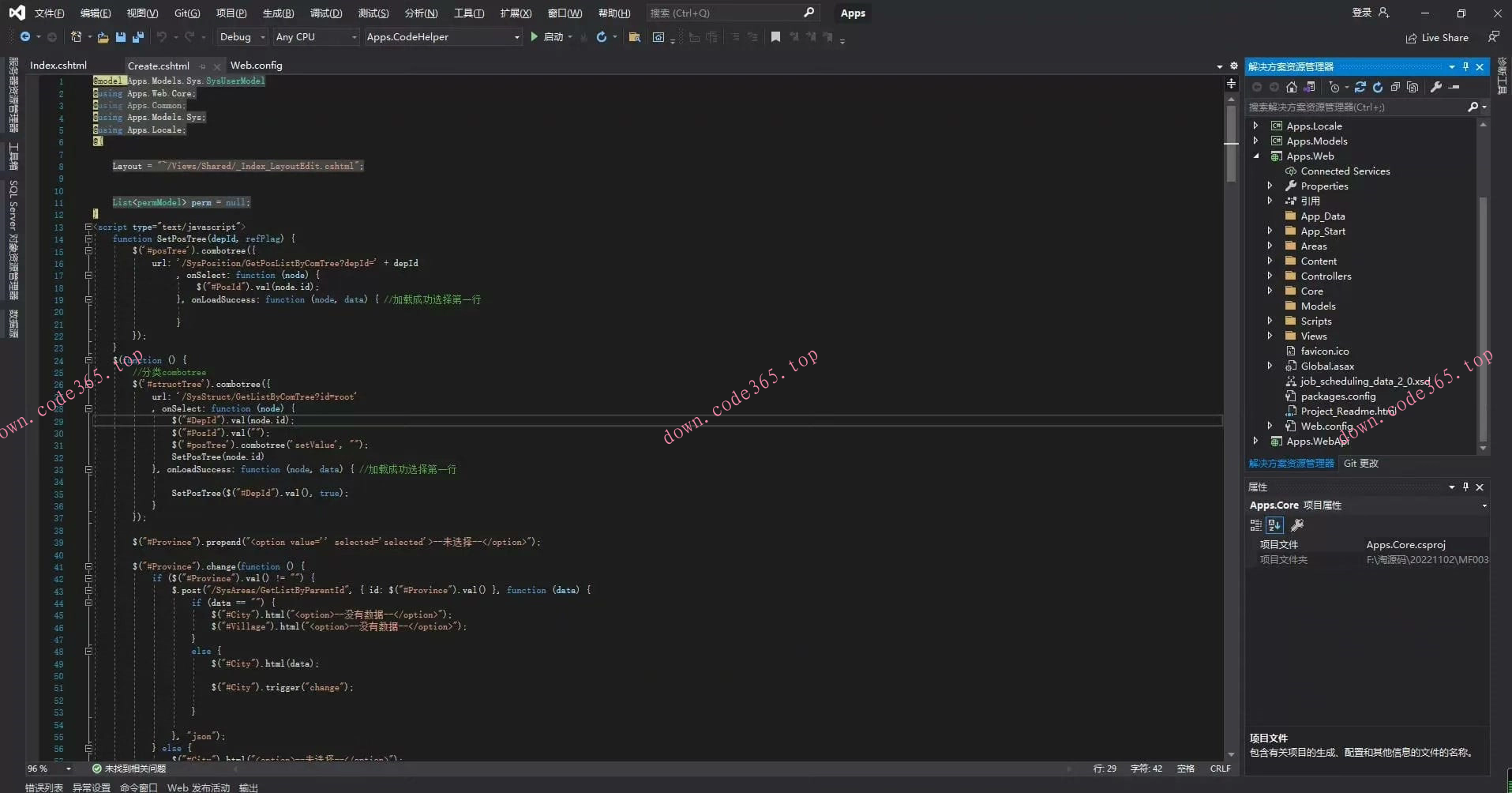Click Sync with Active Document icon

tap(1360, 87)
